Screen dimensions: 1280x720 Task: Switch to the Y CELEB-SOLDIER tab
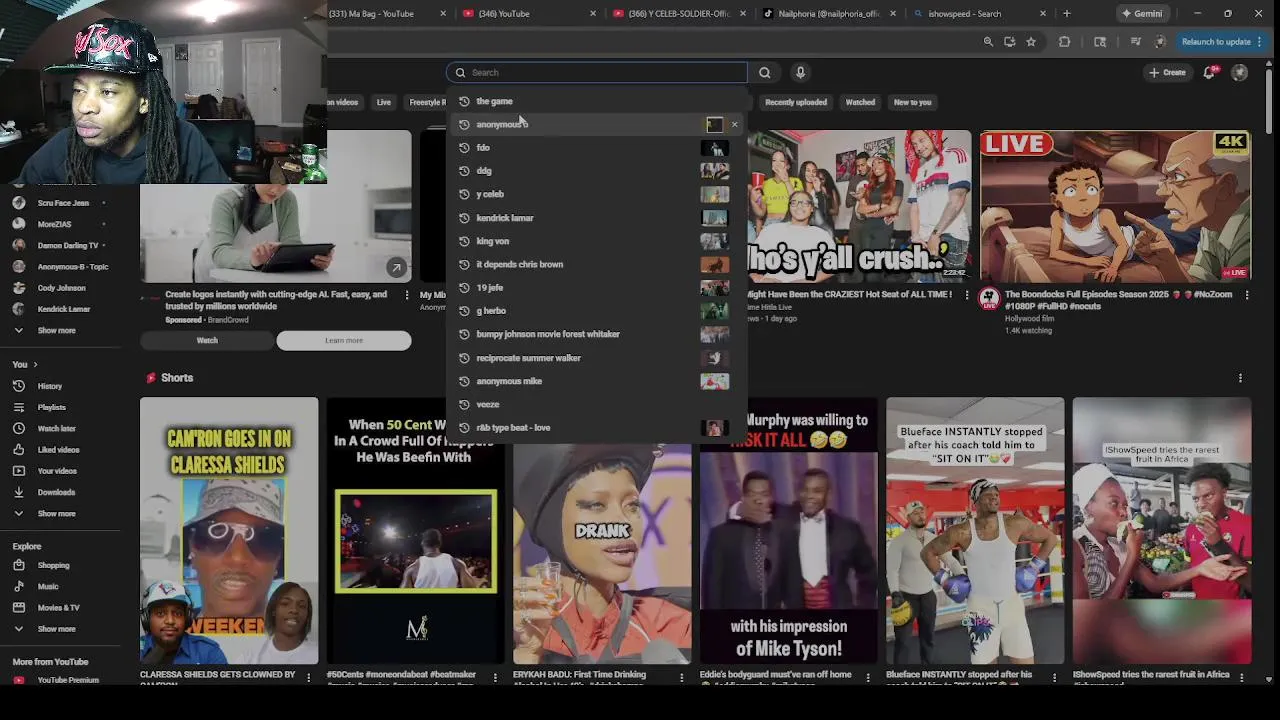pos(676,13)
